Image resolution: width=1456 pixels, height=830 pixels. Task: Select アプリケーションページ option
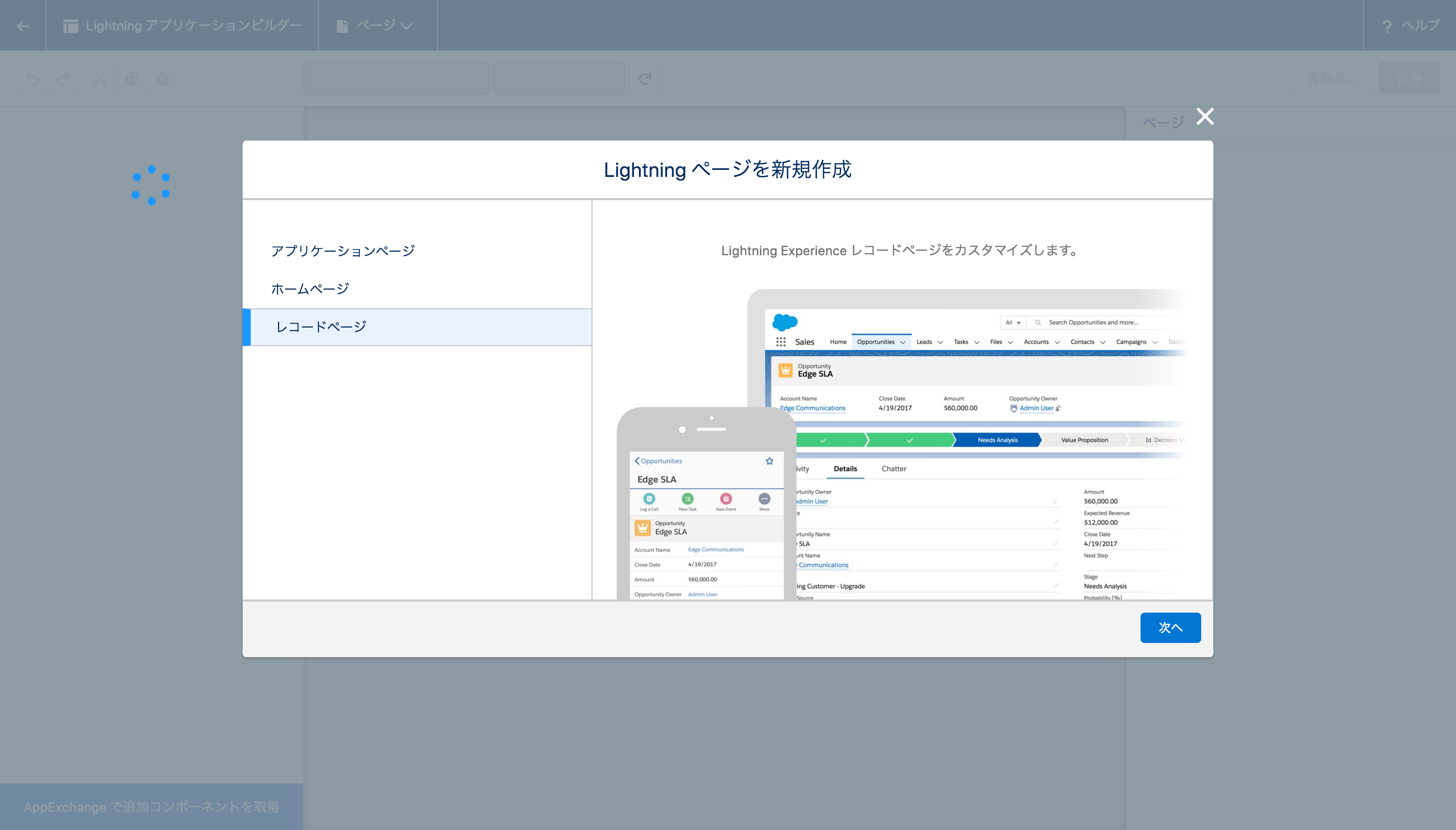point(343,251)
